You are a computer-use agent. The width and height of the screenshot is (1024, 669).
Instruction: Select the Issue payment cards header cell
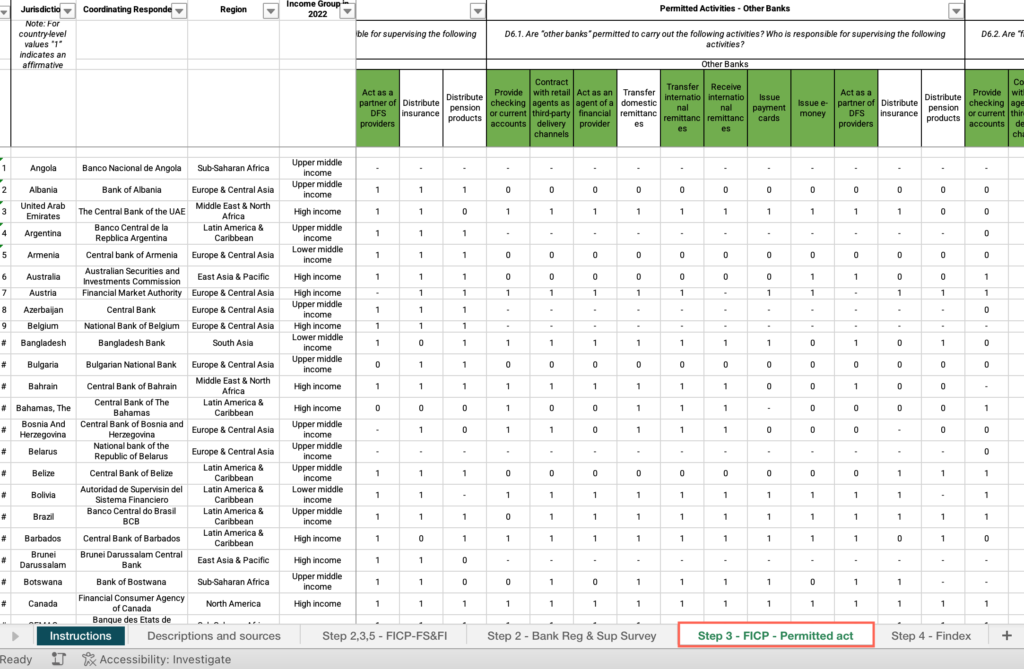coord(769,108)
